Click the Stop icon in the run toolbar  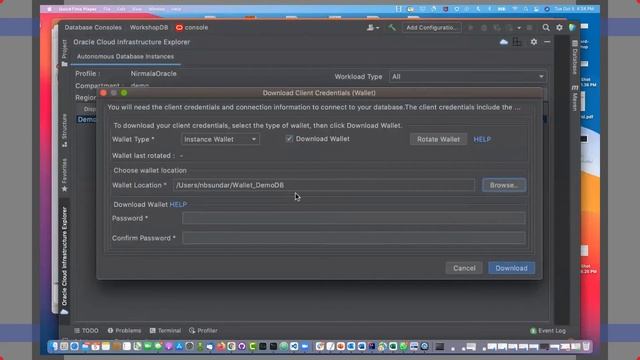(529, 28)
